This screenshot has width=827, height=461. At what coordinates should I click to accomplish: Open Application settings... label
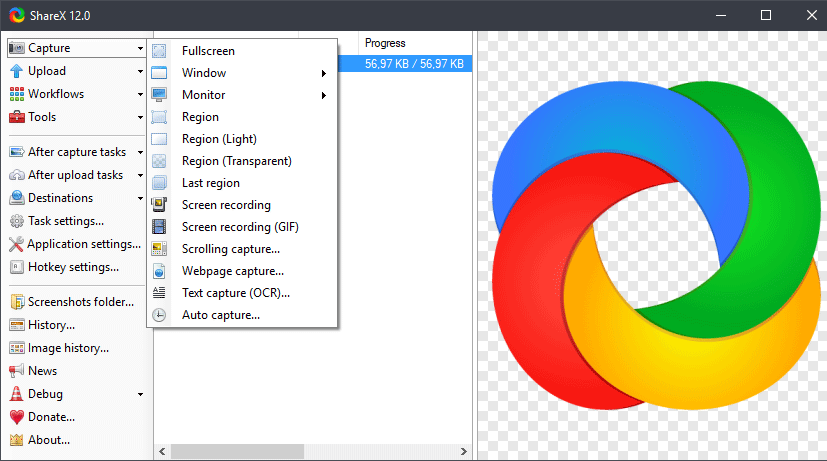click(x=84, y=244)
